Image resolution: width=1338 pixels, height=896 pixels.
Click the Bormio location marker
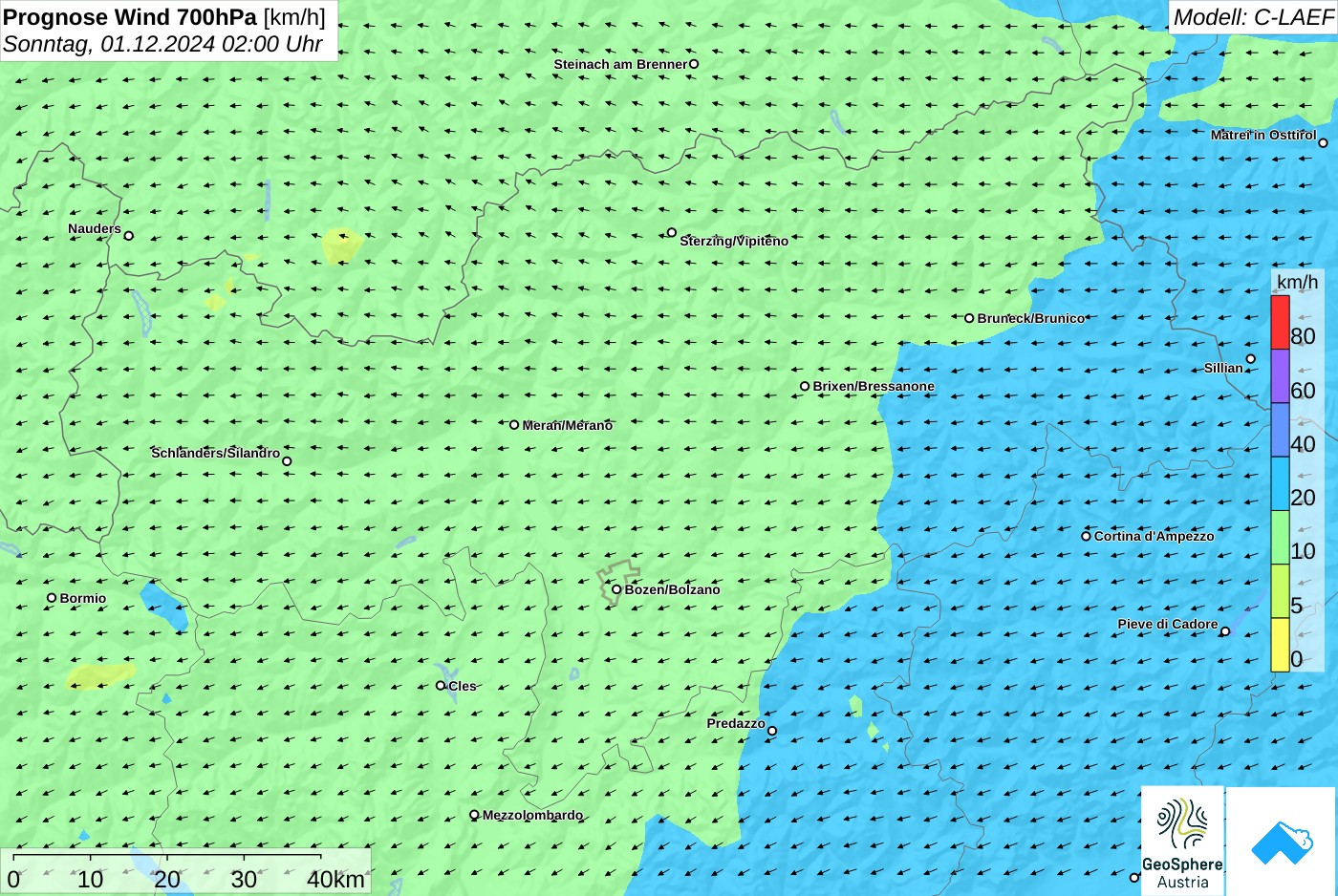(52, 598)
